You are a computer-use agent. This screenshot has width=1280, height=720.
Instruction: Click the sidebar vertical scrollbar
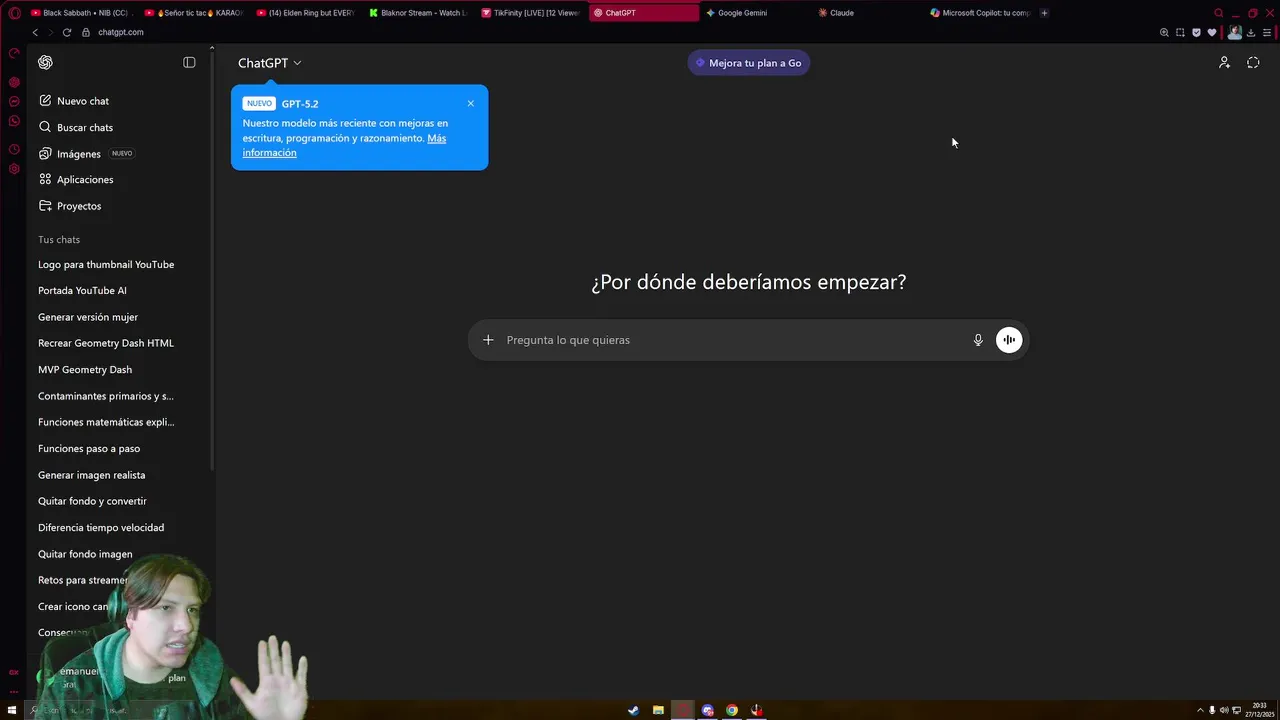coord(212,260)
